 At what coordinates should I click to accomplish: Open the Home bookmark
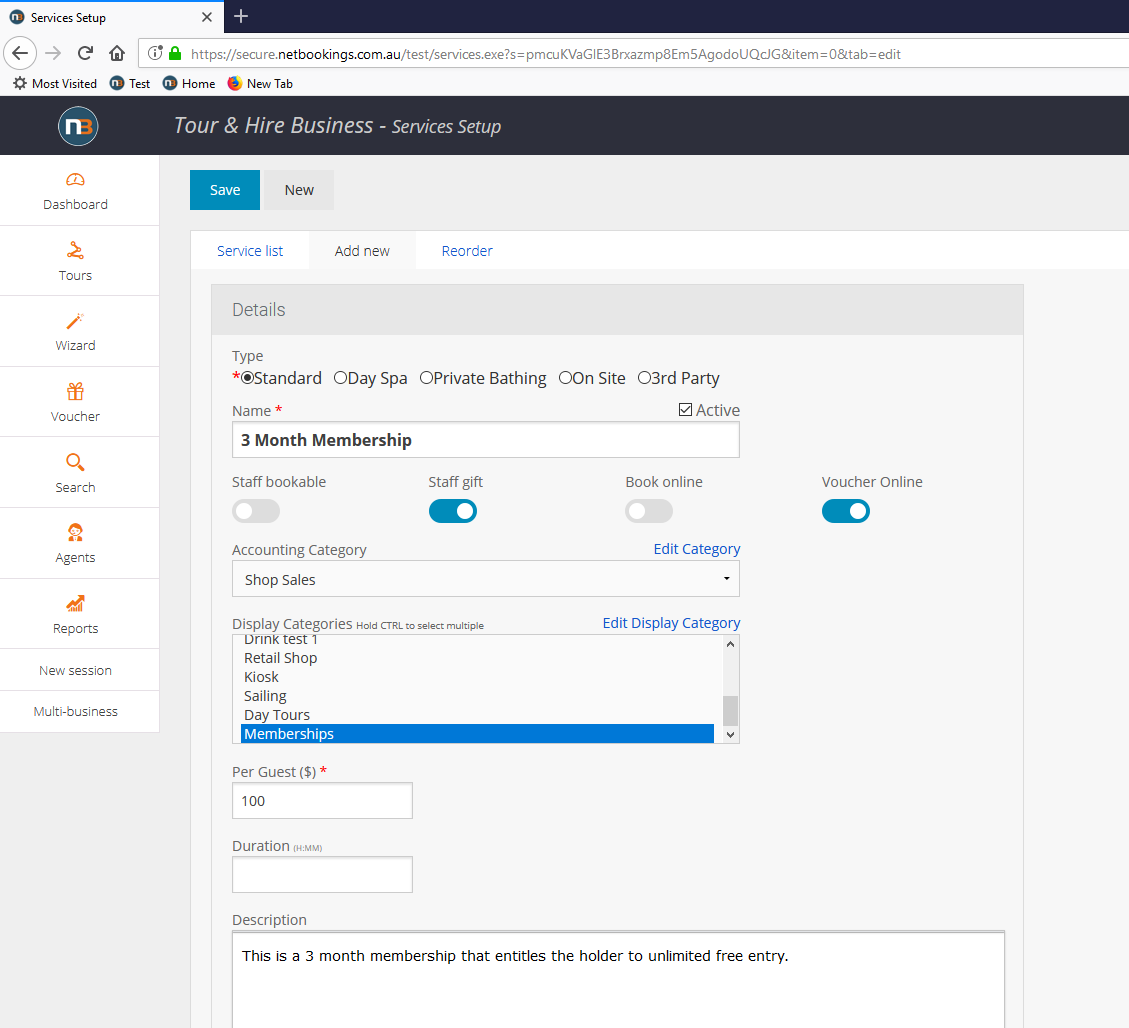(x=189, y=84)
